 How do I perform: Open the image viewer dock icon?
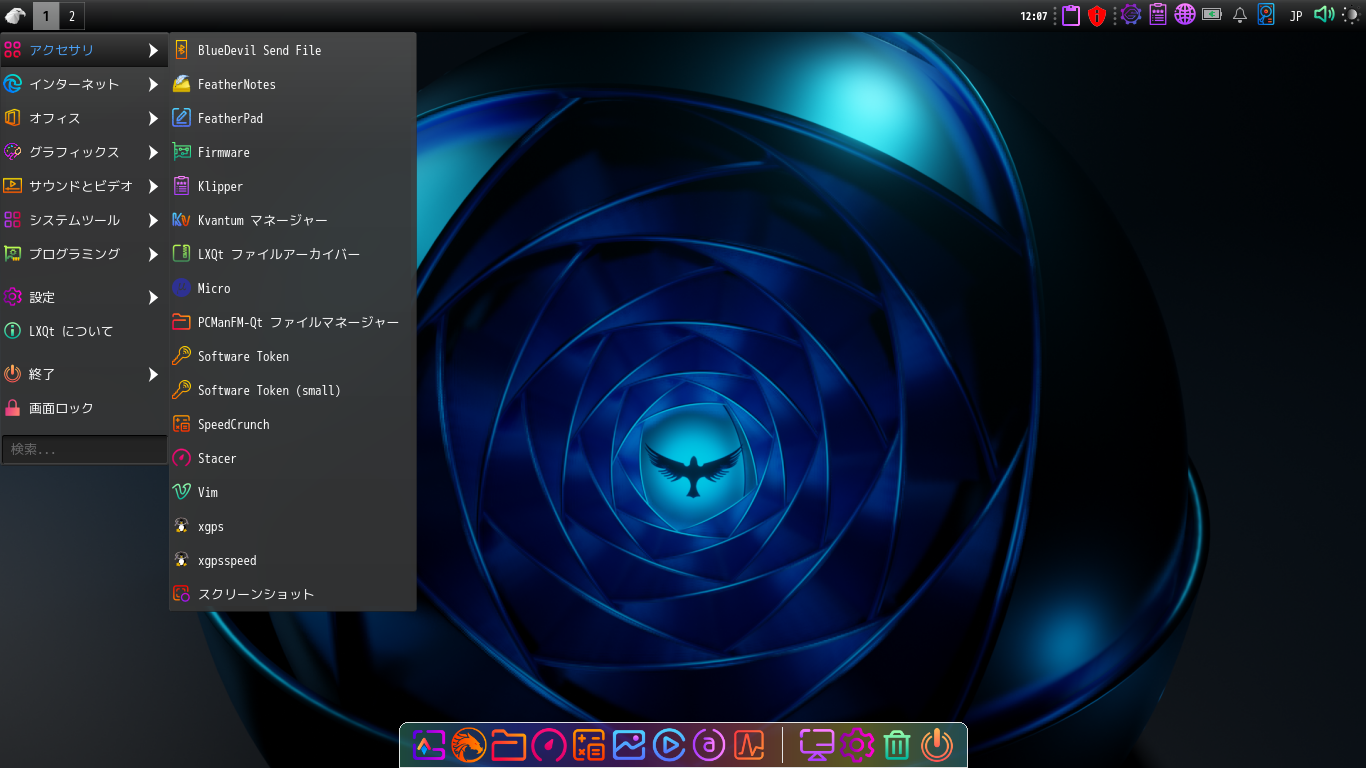tap(629, 745)
